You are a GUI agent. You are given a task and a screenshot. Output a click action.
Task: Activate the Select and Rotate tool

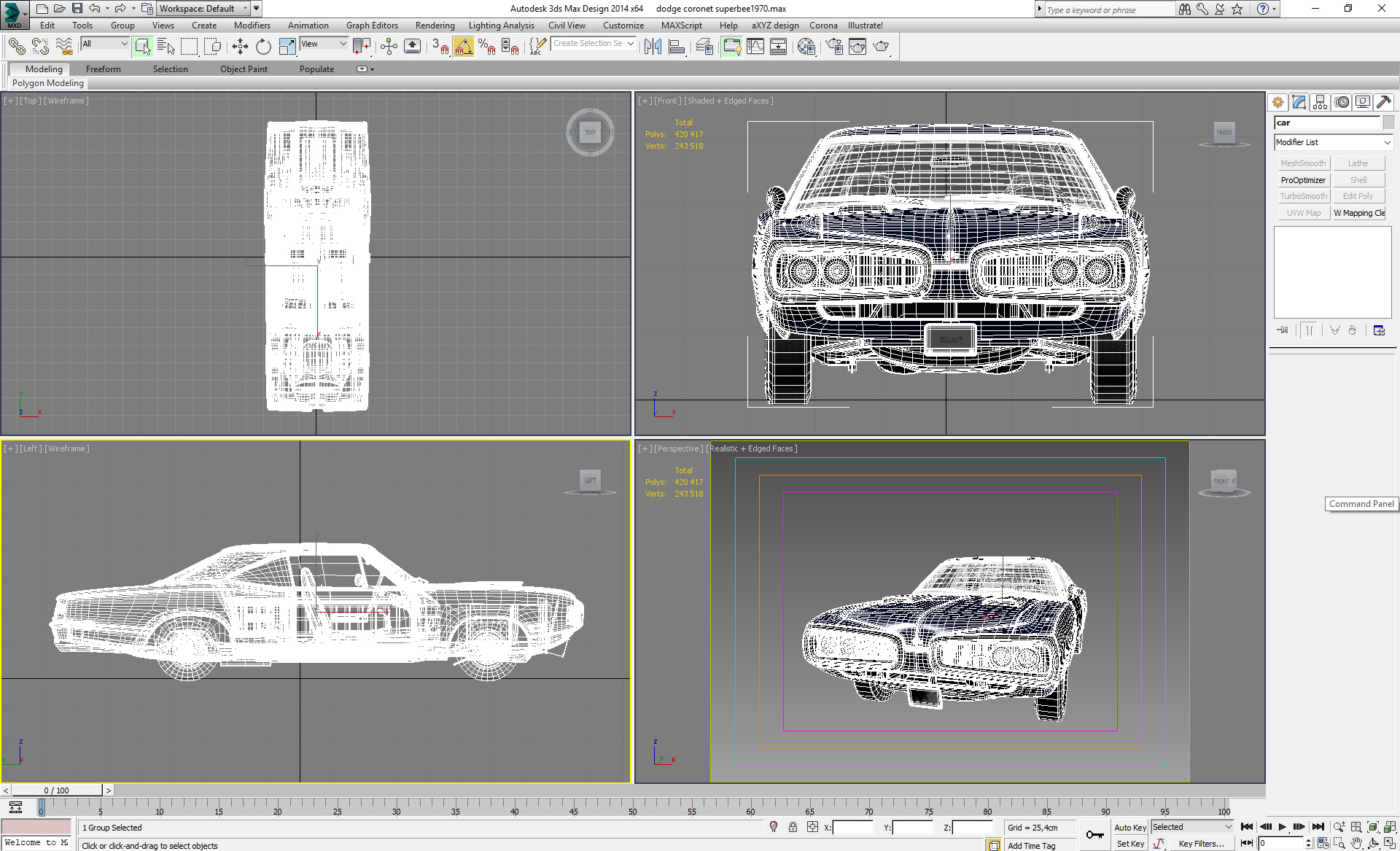point(263,47)
